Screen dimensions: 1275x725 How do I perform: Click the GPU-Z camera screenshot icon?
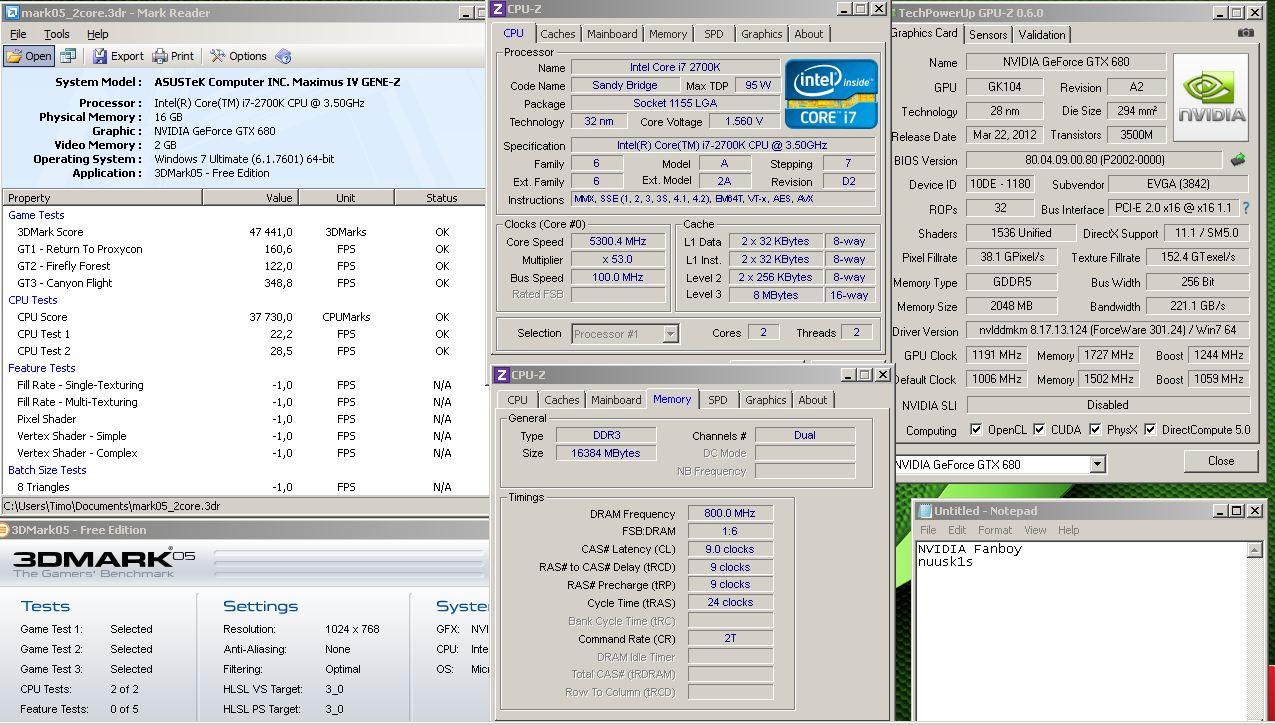point(1245,33)
